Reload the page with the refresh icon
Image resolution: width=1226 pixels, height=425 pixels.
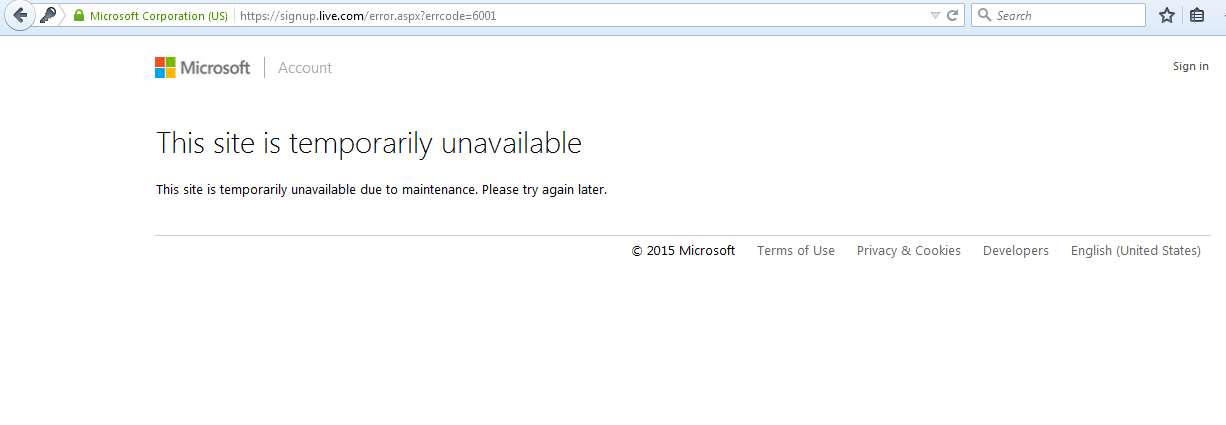point(953,15)
